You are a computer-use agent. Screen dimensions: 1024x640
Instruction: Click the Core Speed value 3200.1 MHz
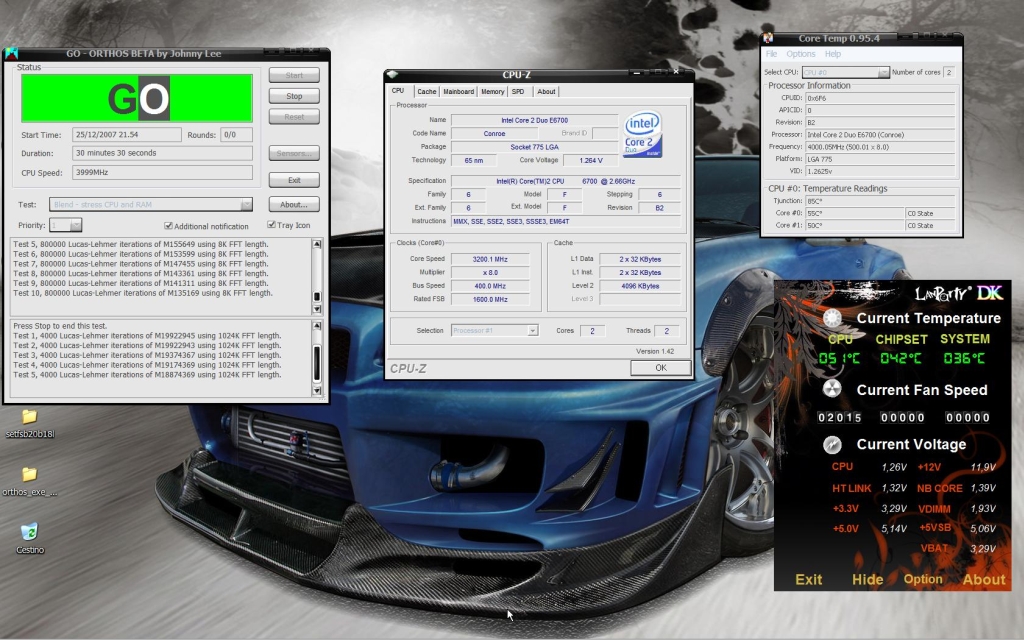[490, 259]
